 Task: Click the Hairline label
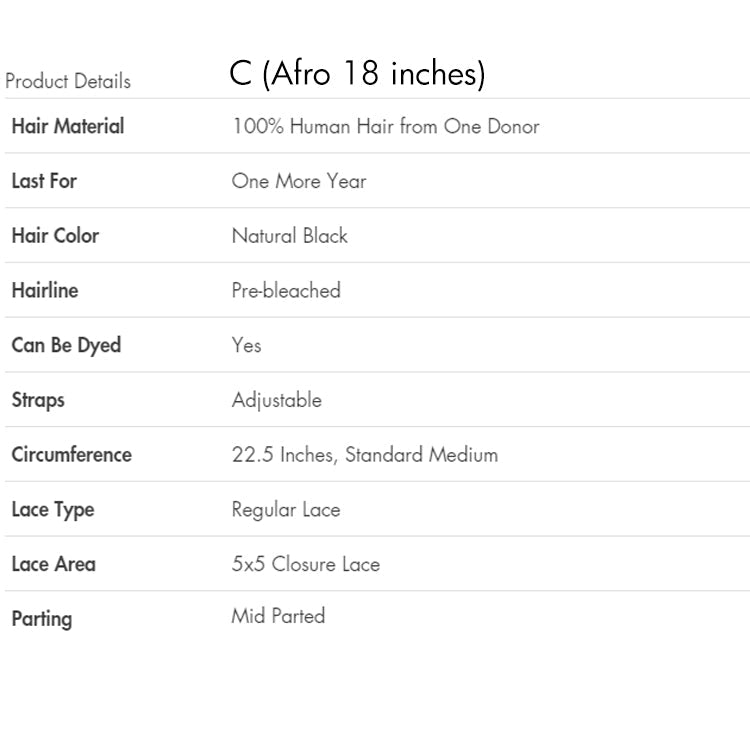click(x=45, y=290)
